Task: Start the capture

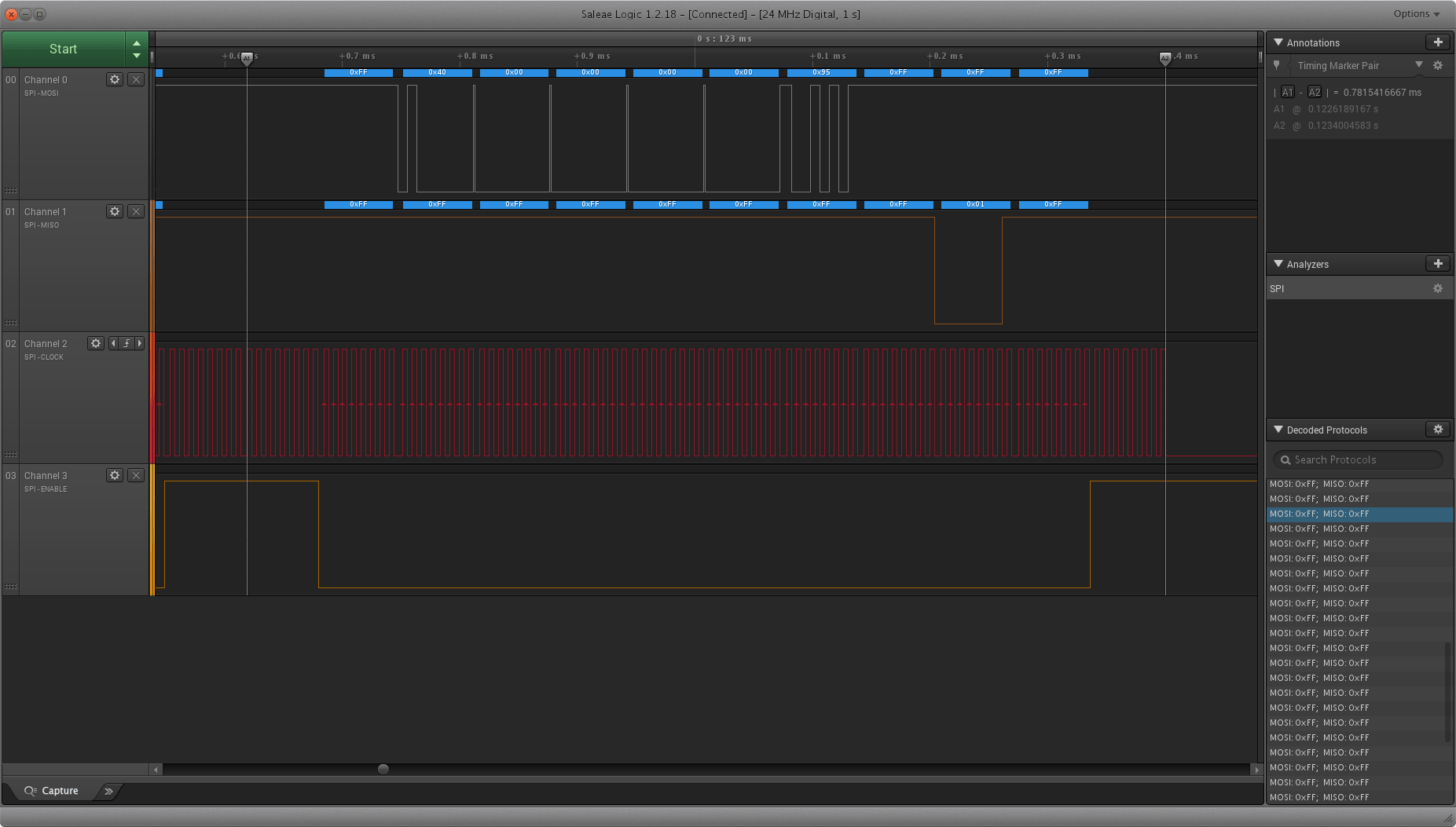Action: (x=63, y=49)
